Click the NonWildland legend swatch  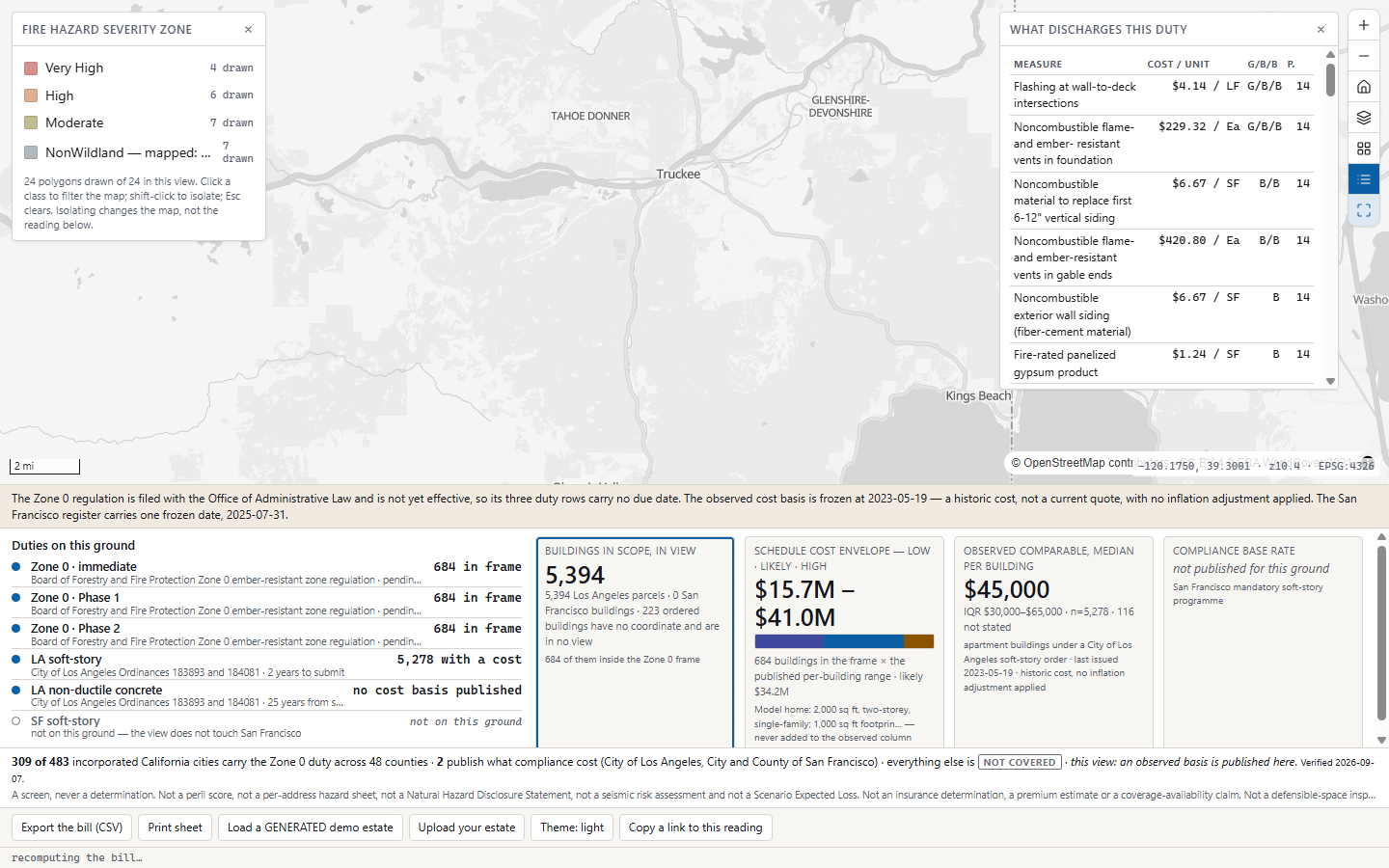(31, 152)
